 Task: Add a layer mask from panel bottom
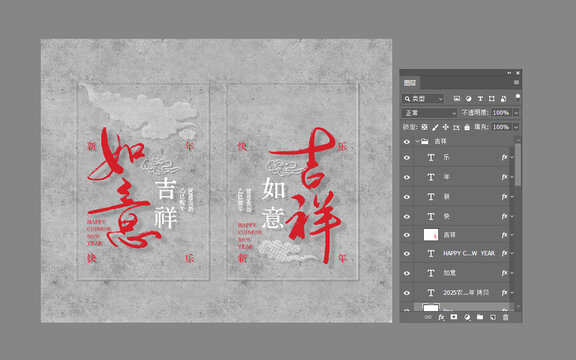(x=454, y=317)
